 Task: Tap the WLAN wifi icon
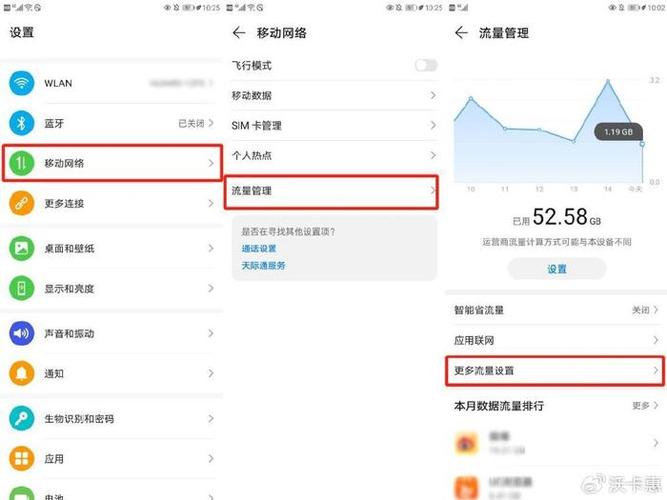(x=21, y=83)
